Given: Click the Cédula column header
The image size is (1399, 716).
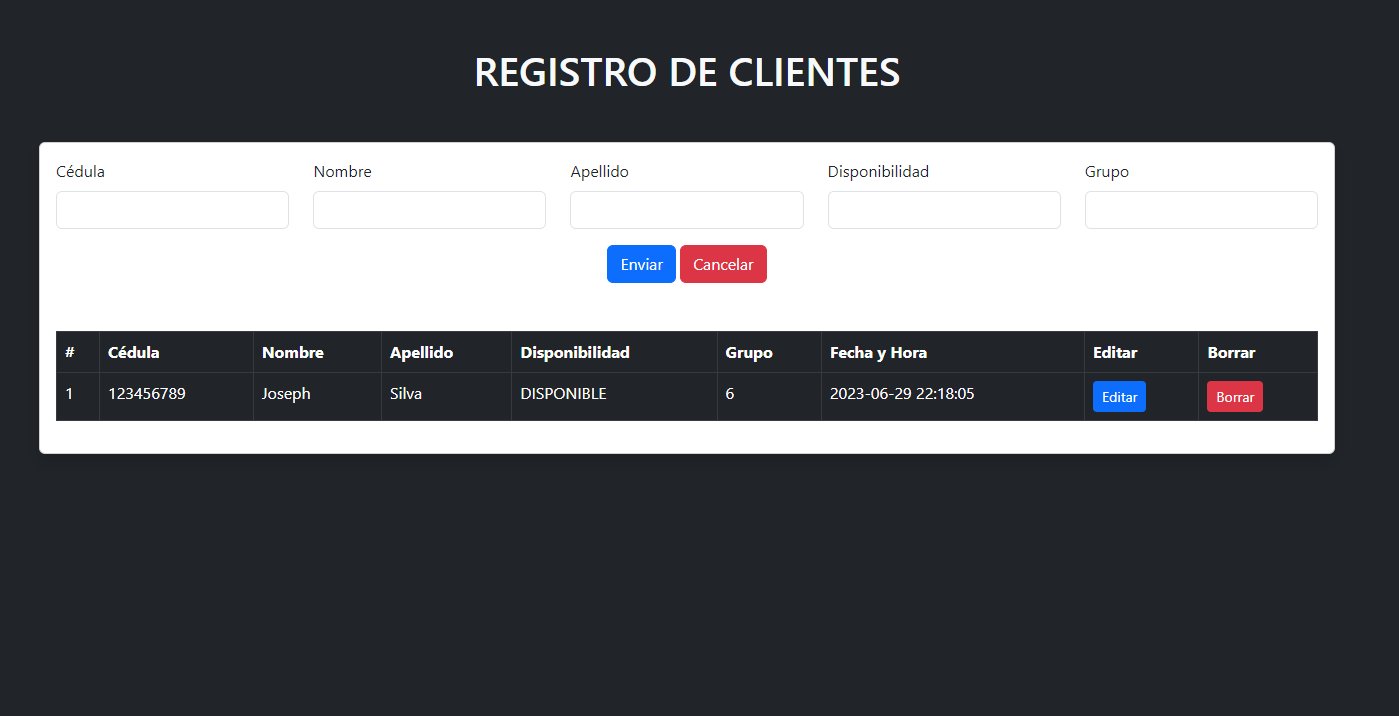Looking at the screenshot, I should click(x=177, y=352).
